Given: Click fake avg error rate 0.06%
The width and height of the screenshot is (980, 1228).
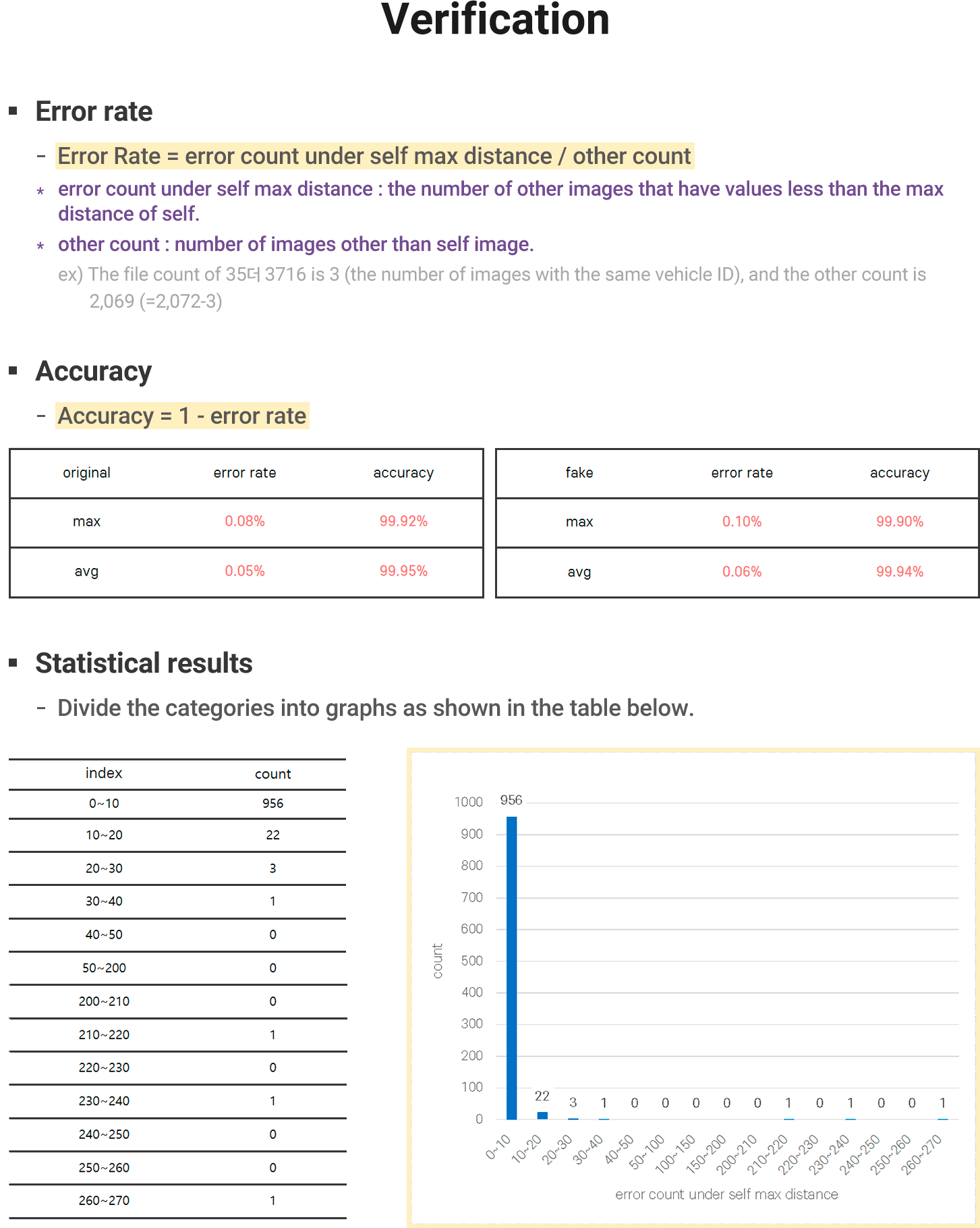Looking at the screenshot, I should pyautogui.click(x=742, y=572).
